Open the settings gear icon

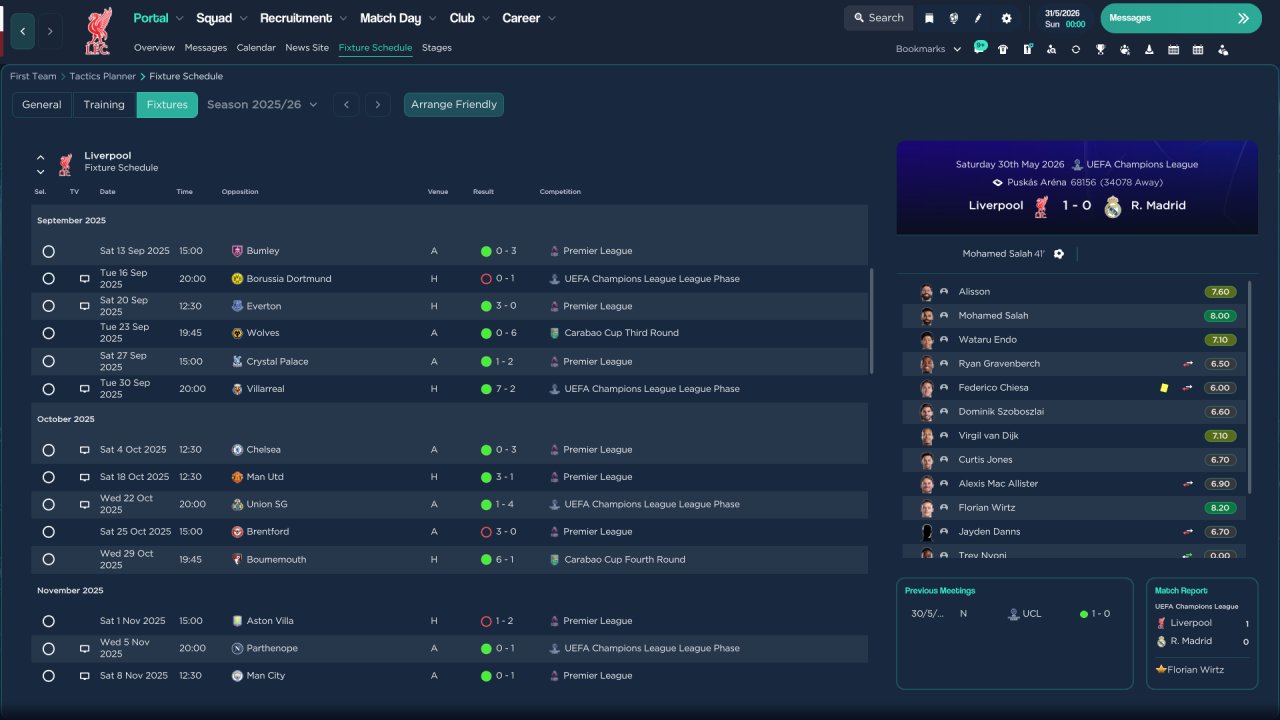click(x=1006, y=18)
